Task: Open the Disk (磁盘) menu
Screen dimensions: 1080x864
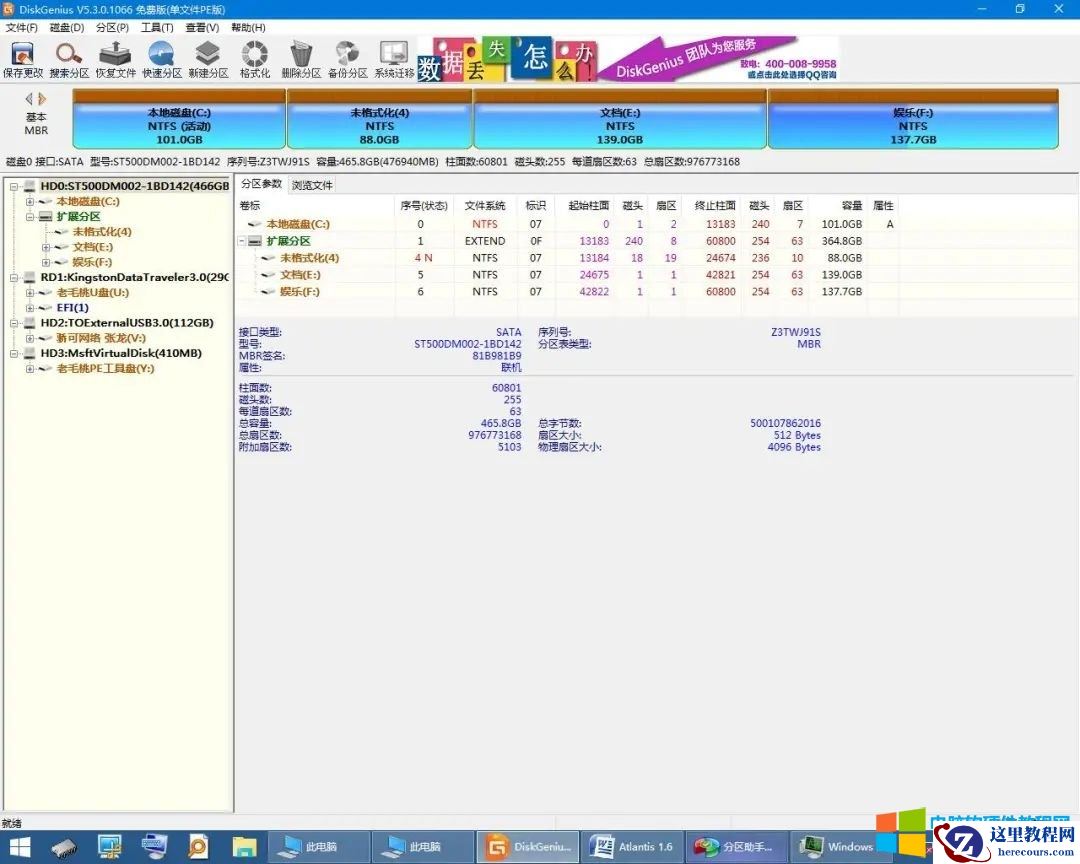Action: click(67, 28)
